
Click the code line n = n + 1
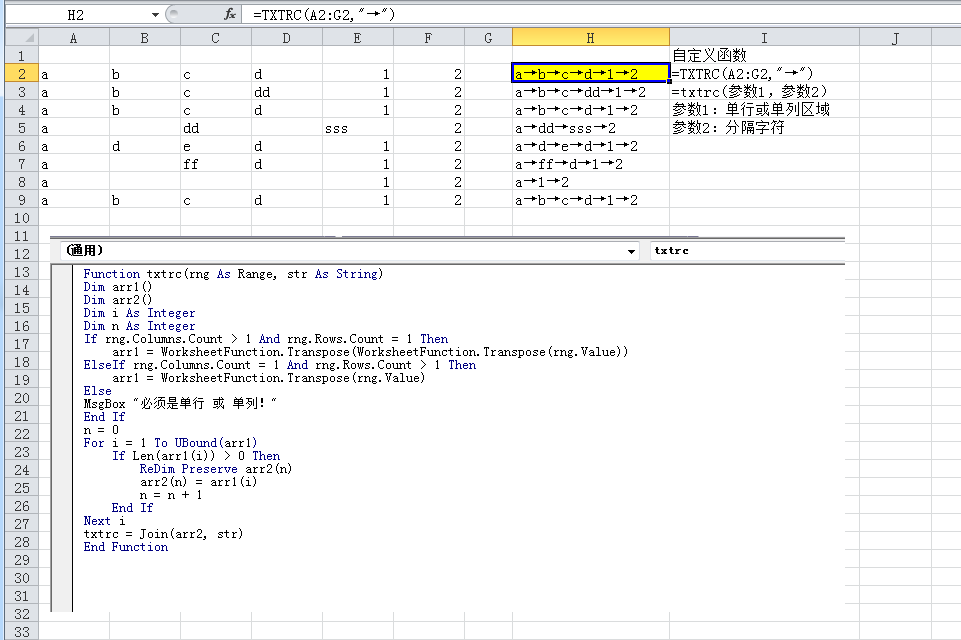click(170, 495)
